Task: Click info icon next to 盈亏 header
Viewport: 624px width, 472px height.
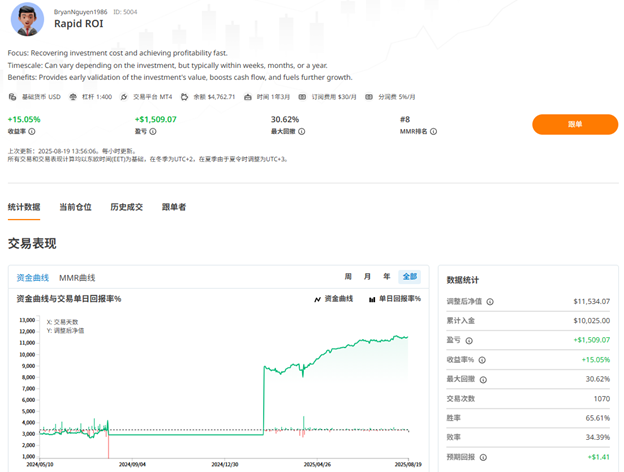Action: [152, 131]
